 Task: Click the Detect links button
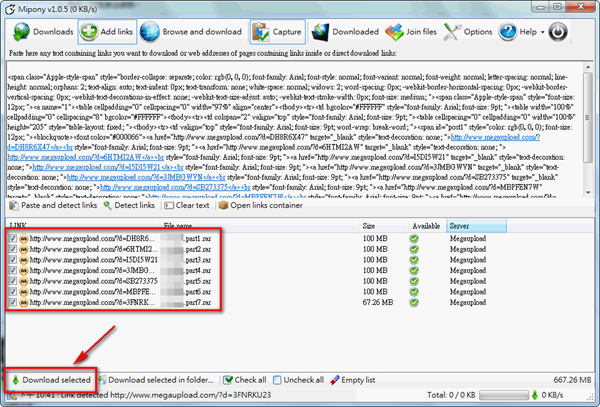click(x=129, y=205)
